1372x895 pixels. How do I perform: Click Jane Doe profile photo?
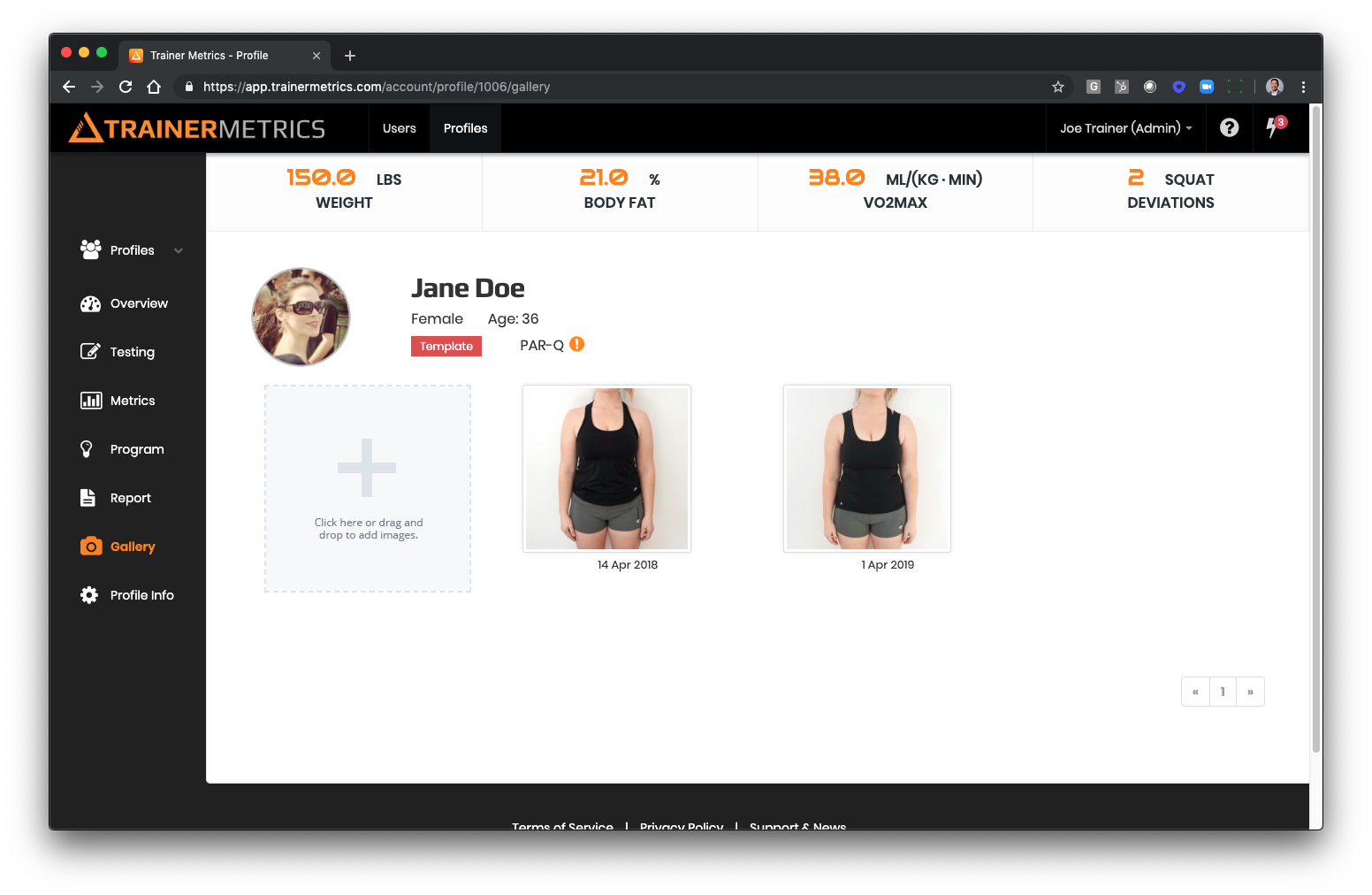[x=301, y=317]
